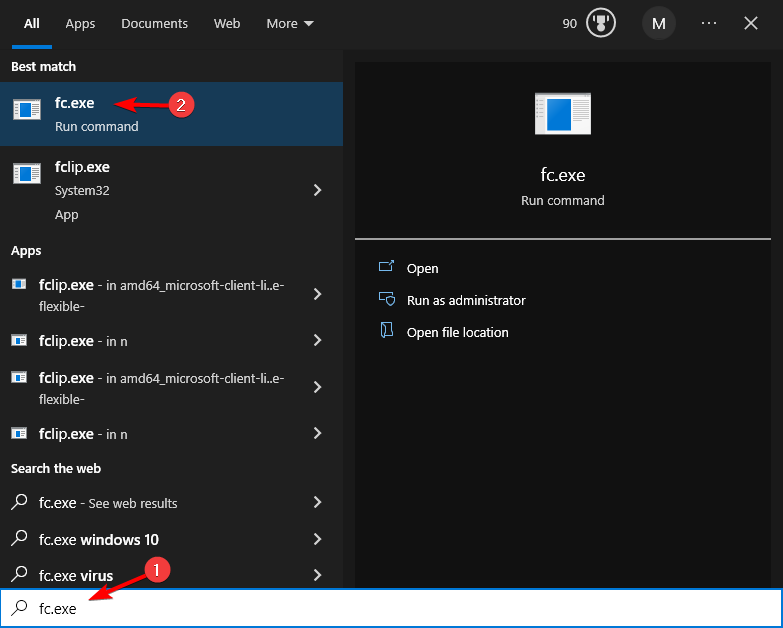Click Open in the preview pane
The height and width of the screenshot is (628, 783).
[x=422, y=269]
